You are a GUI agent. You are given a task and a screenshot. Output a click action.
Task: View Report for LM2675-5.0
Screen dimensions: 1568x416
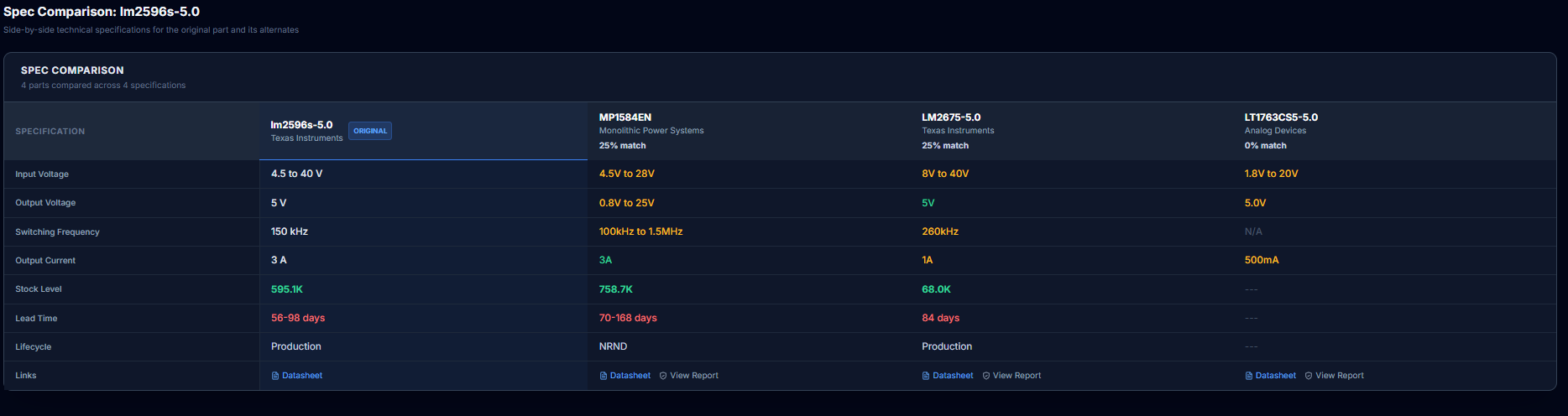1011,376
